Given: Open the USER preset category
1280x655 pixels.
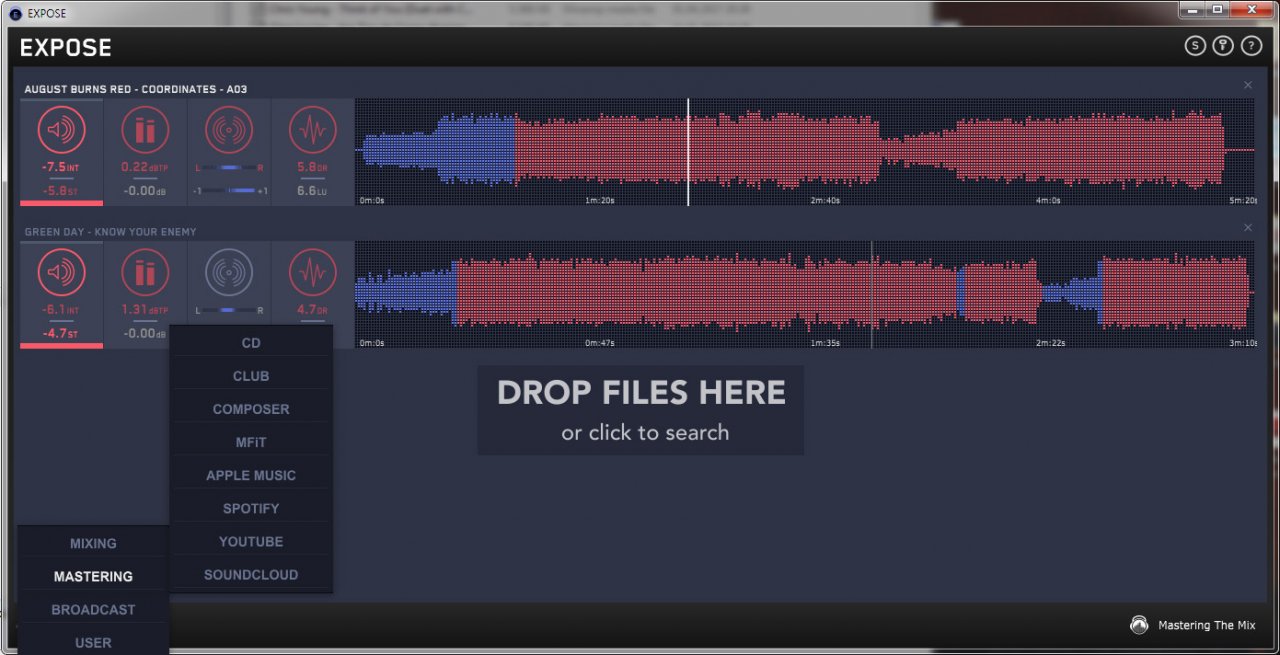Looking at the screenshot, I should (93, 643).
